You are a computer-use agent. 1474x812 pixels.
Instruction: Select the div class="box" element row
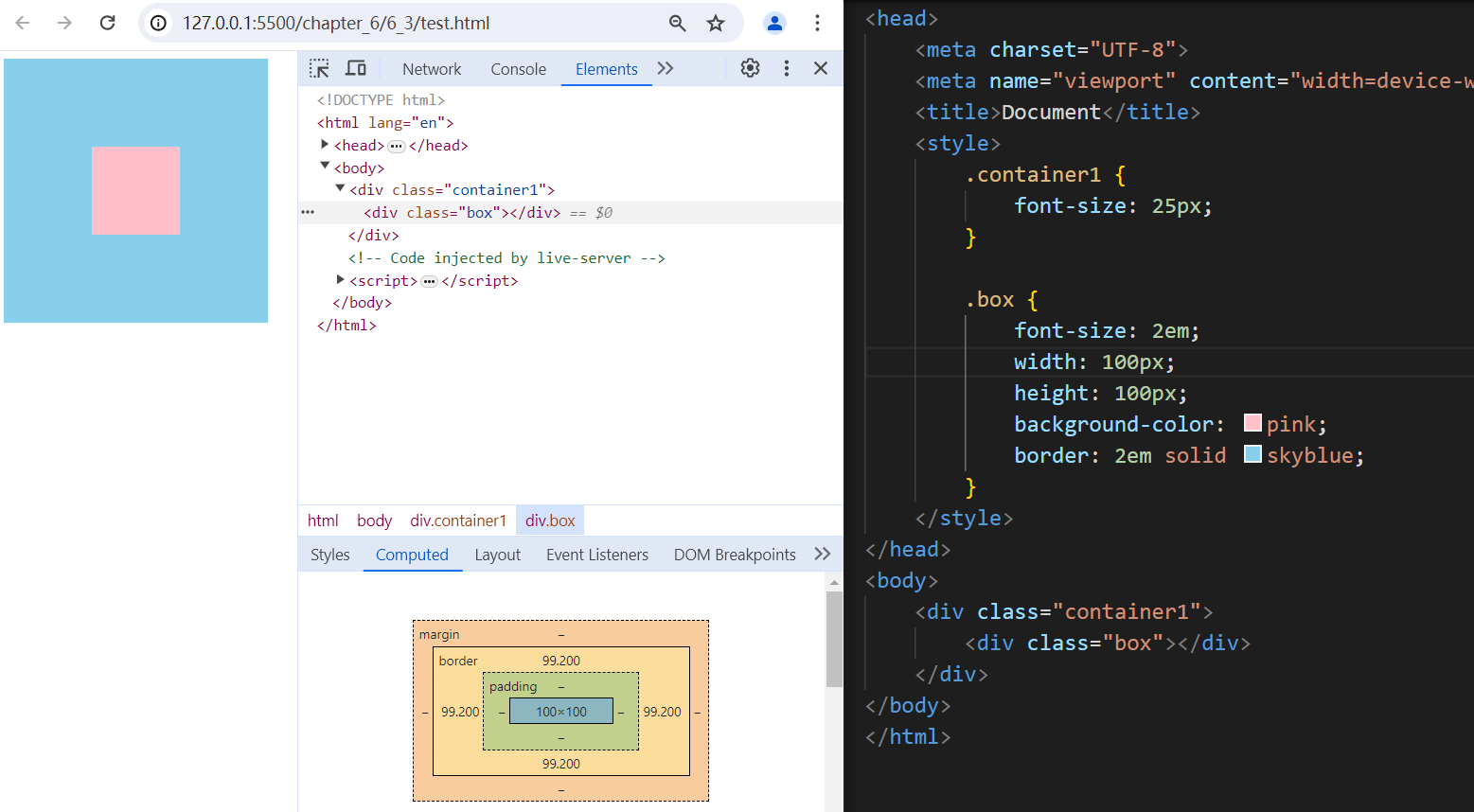point(571,213)
